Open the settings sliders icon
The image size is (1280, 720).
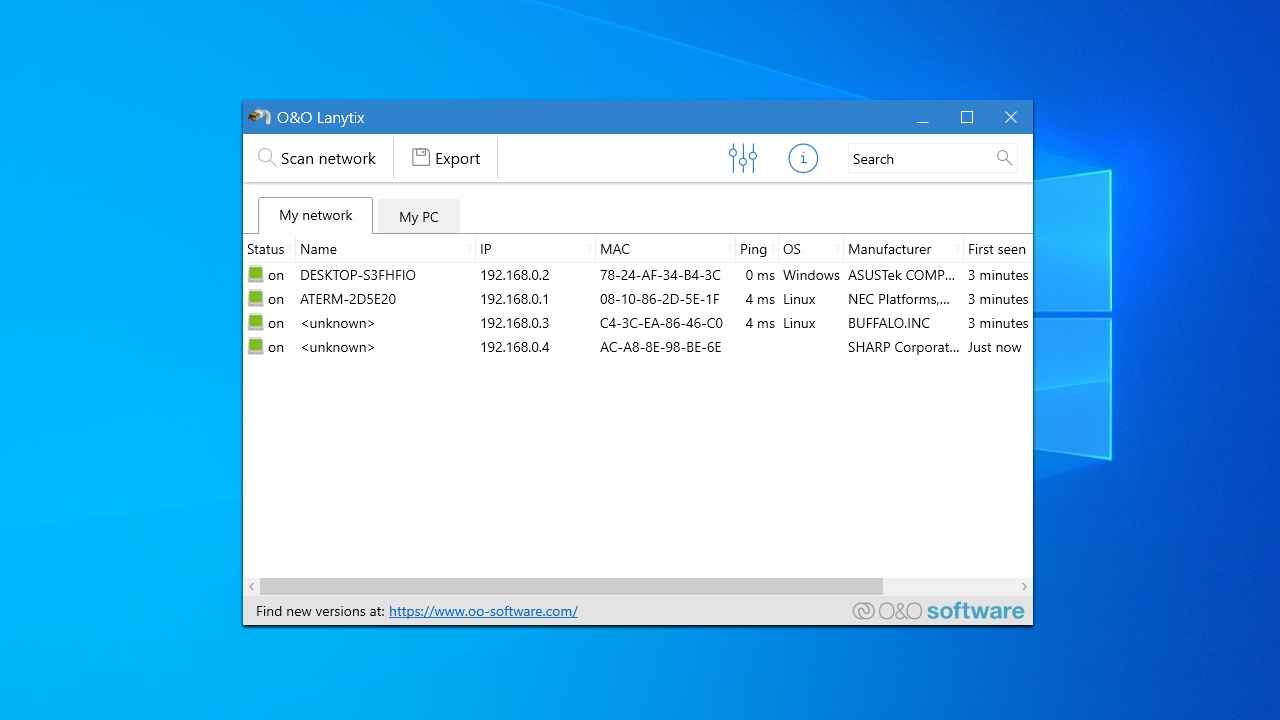click(x=743, y=158)
